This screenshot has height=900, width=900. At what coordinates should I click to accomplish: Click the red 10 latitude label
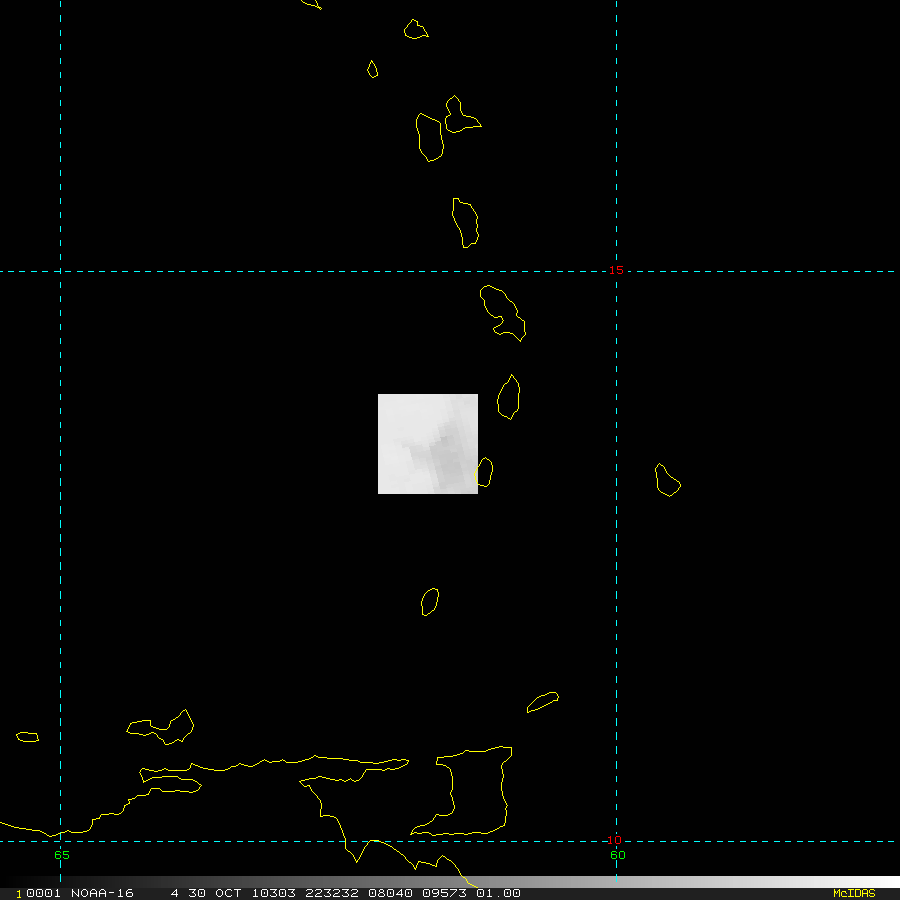click(x=614, y=840)
